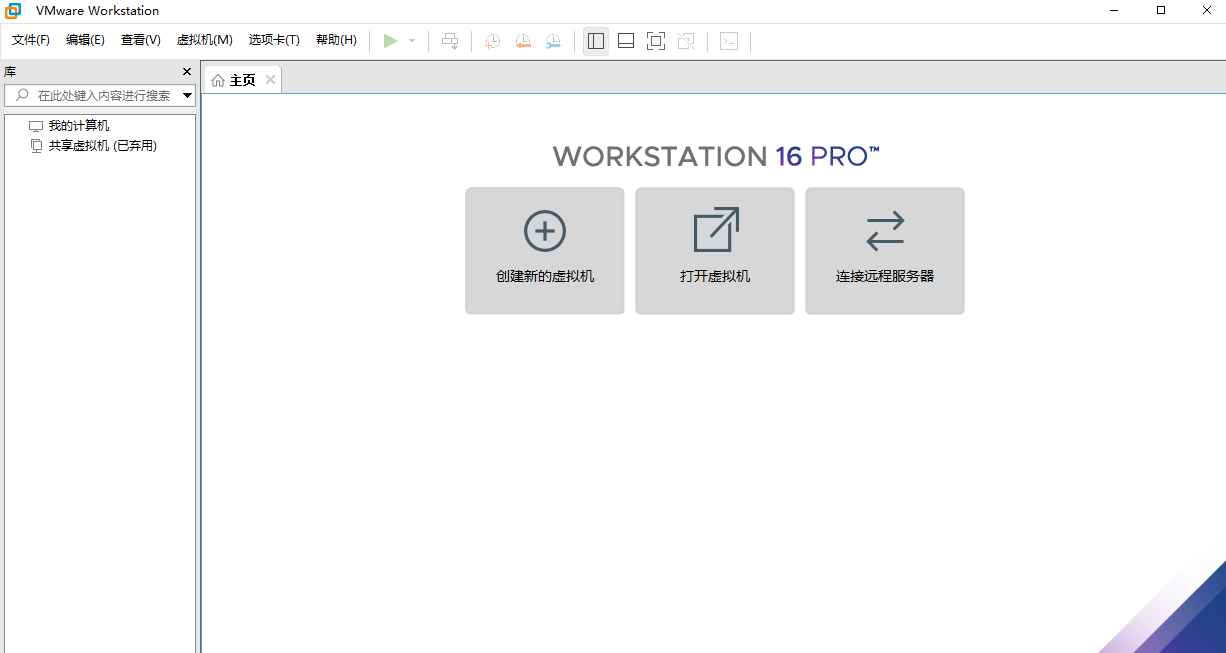
Task: Click the revert to snapshot icon
Action: (x=523, y=41)
